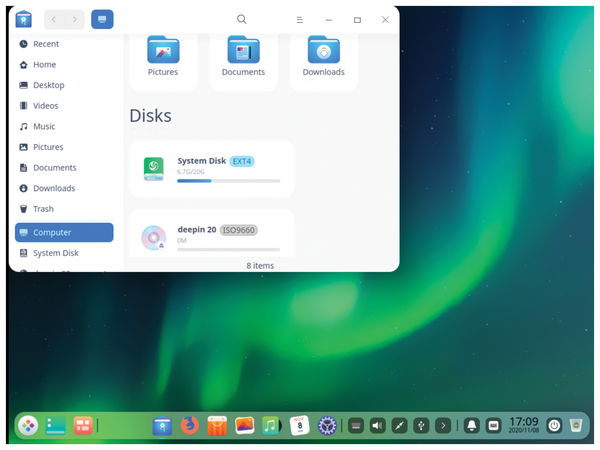Go back with the left arrow
Image resolution: width=600 pixels, height=450 pixels.
(x=54, y=19)
